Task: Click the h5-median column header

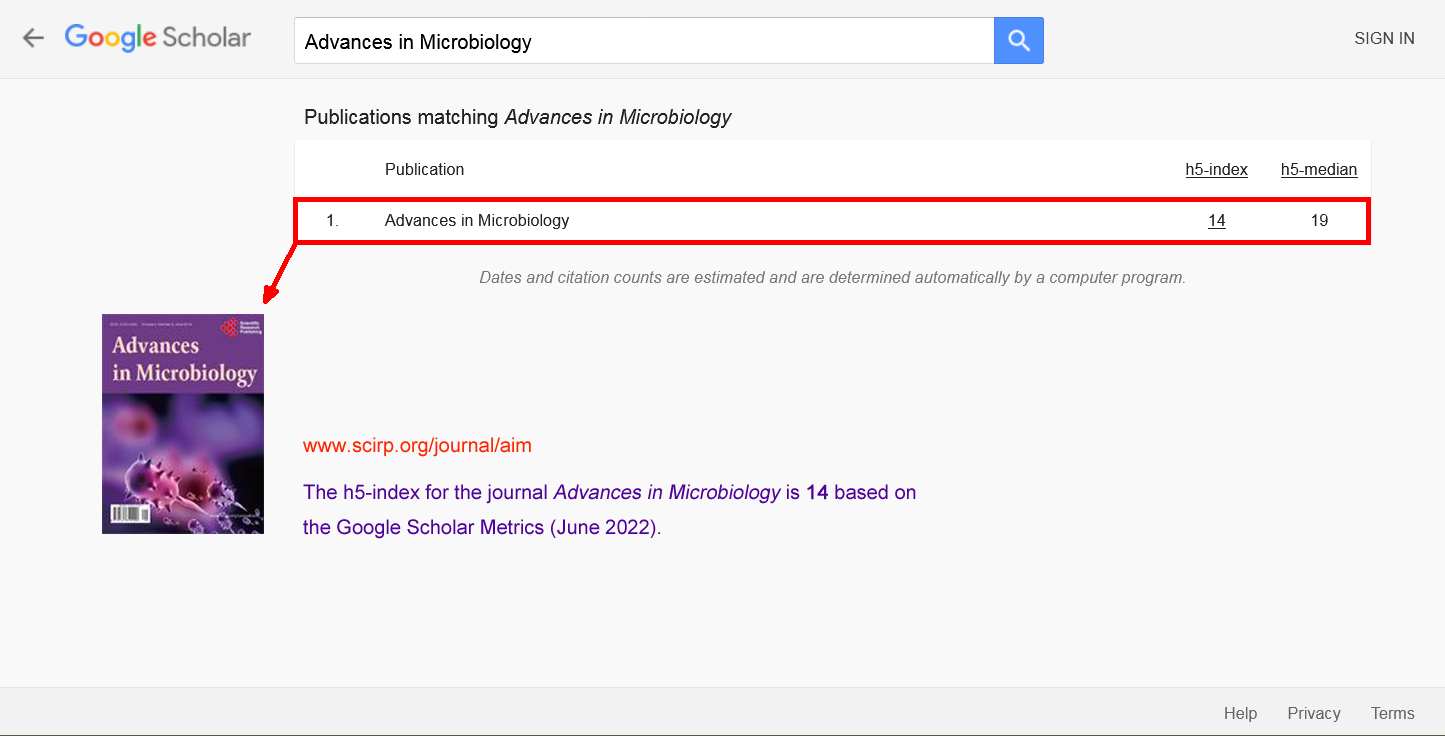Action: point(1319,170)
